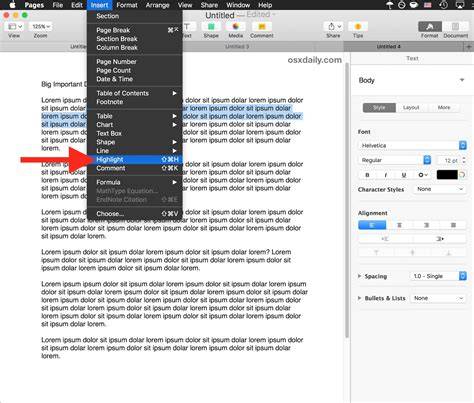Open the Format inspector brush icon
Screen dimensions: 474x403
(x=430, y=26)
